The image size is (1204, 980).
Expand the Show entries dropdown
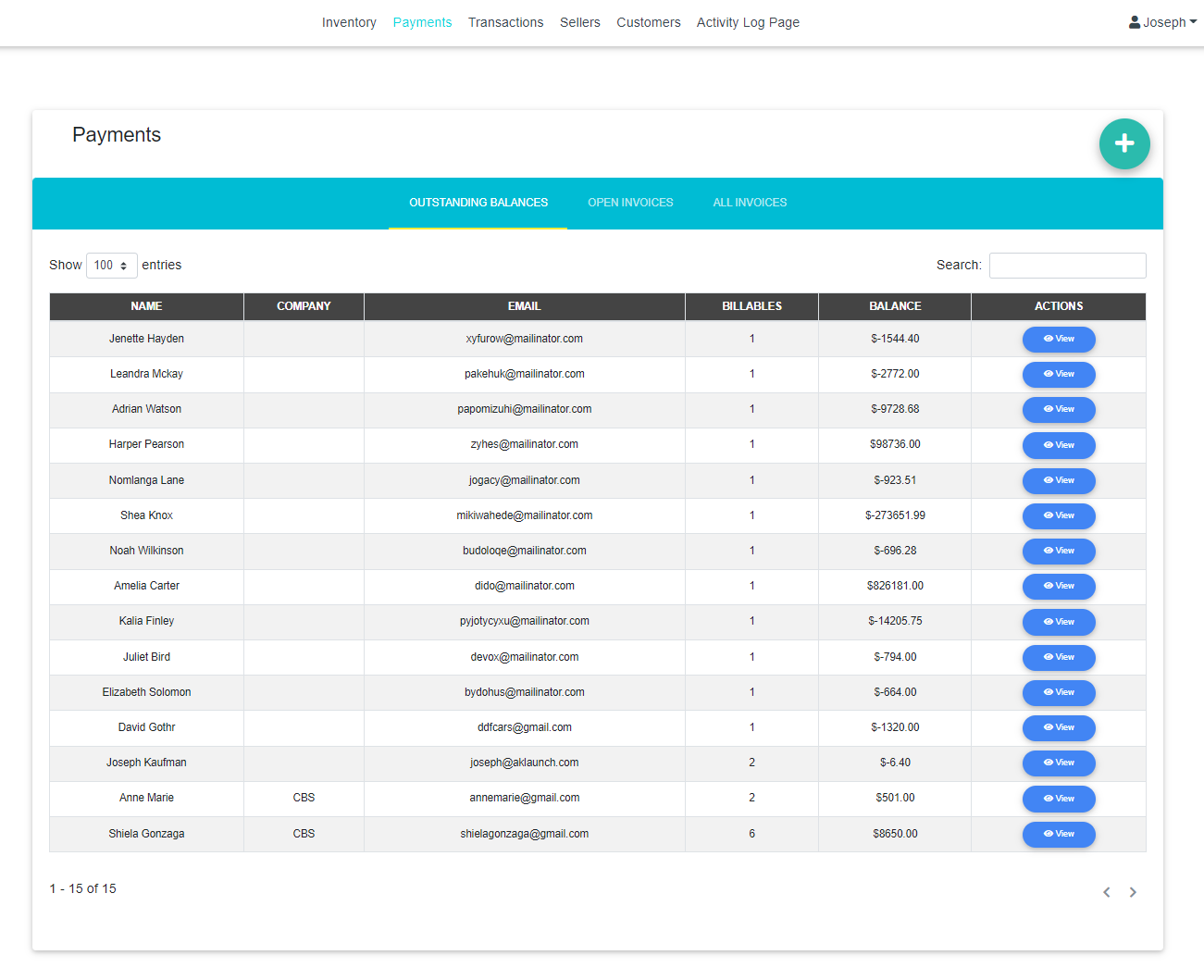(111, 266)
